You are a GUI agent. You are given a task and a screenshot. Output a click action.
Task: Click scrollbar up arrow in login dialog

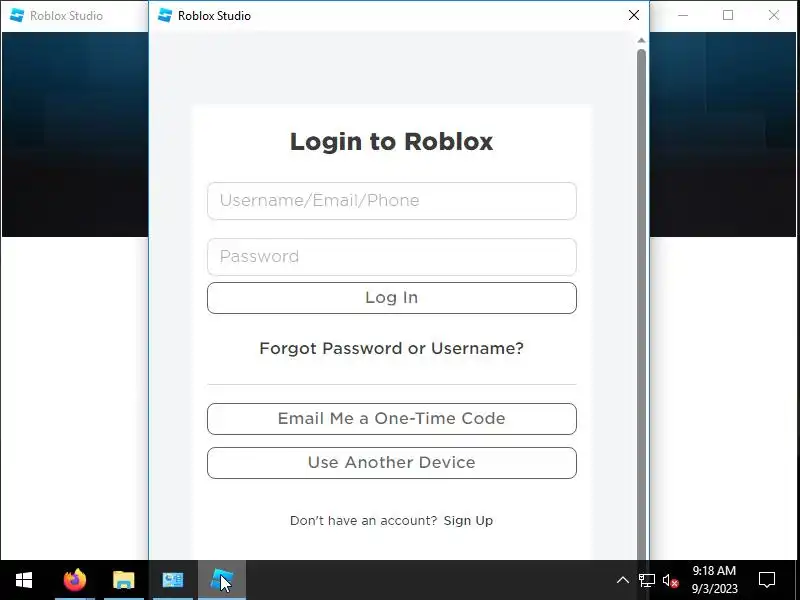pyautogui.click(x=641, y=40)
